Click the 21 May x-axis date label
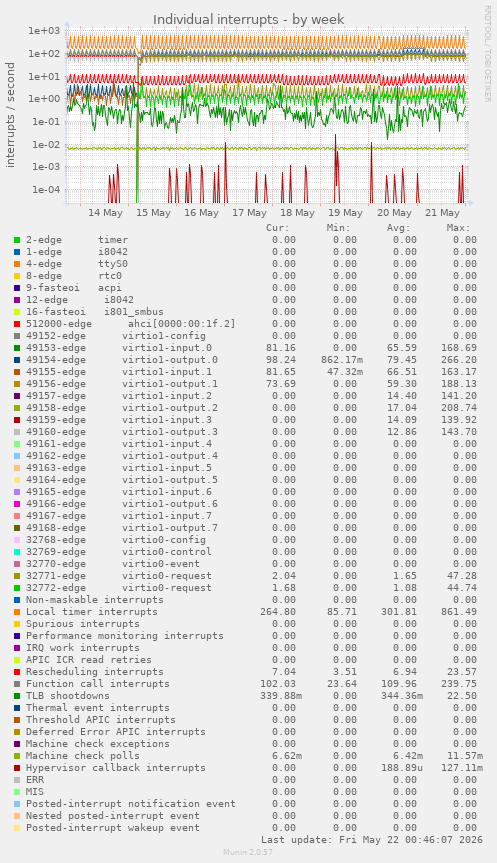Viewport: 497px width, 863px height. [442, 213]
